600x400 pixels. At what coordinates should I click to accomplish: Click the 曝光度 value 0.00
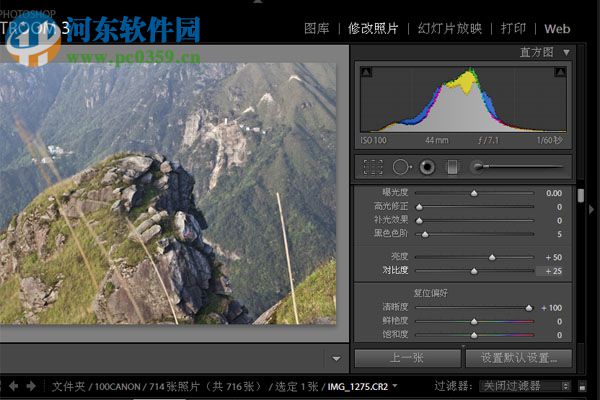pyautogui.click(x=554, y=193)
